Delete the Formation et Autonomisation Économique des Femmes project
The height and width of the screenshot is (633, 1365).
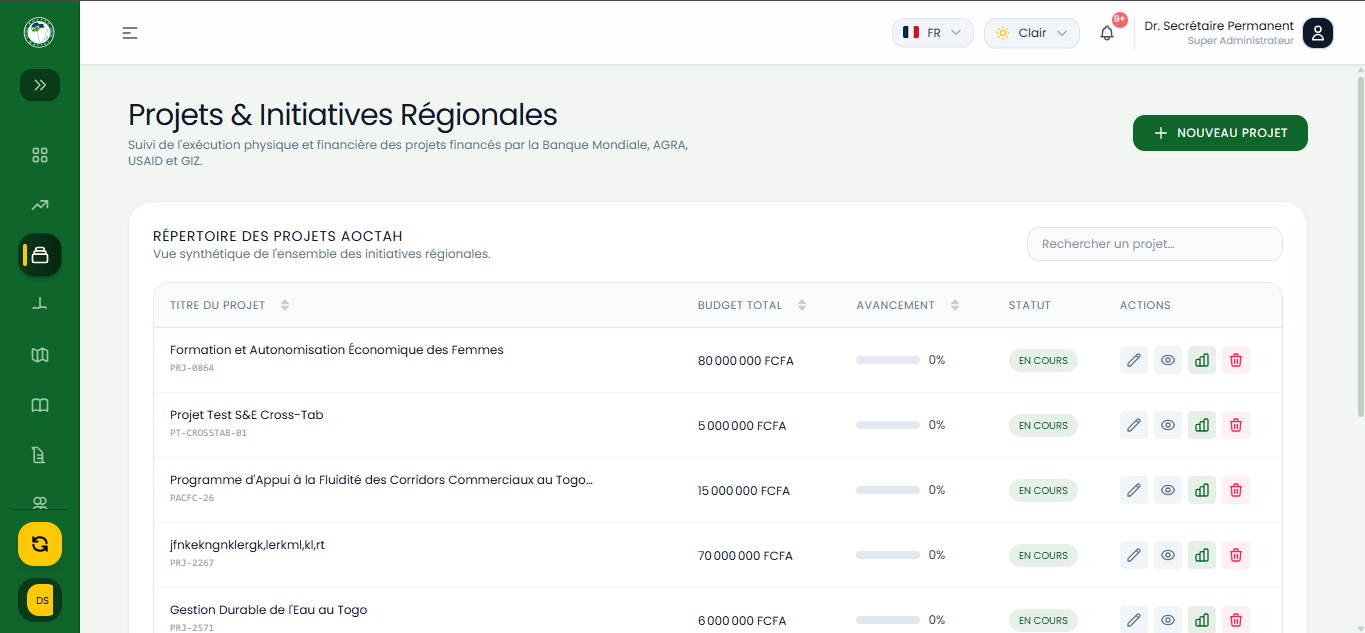(x=1236, y=360)
